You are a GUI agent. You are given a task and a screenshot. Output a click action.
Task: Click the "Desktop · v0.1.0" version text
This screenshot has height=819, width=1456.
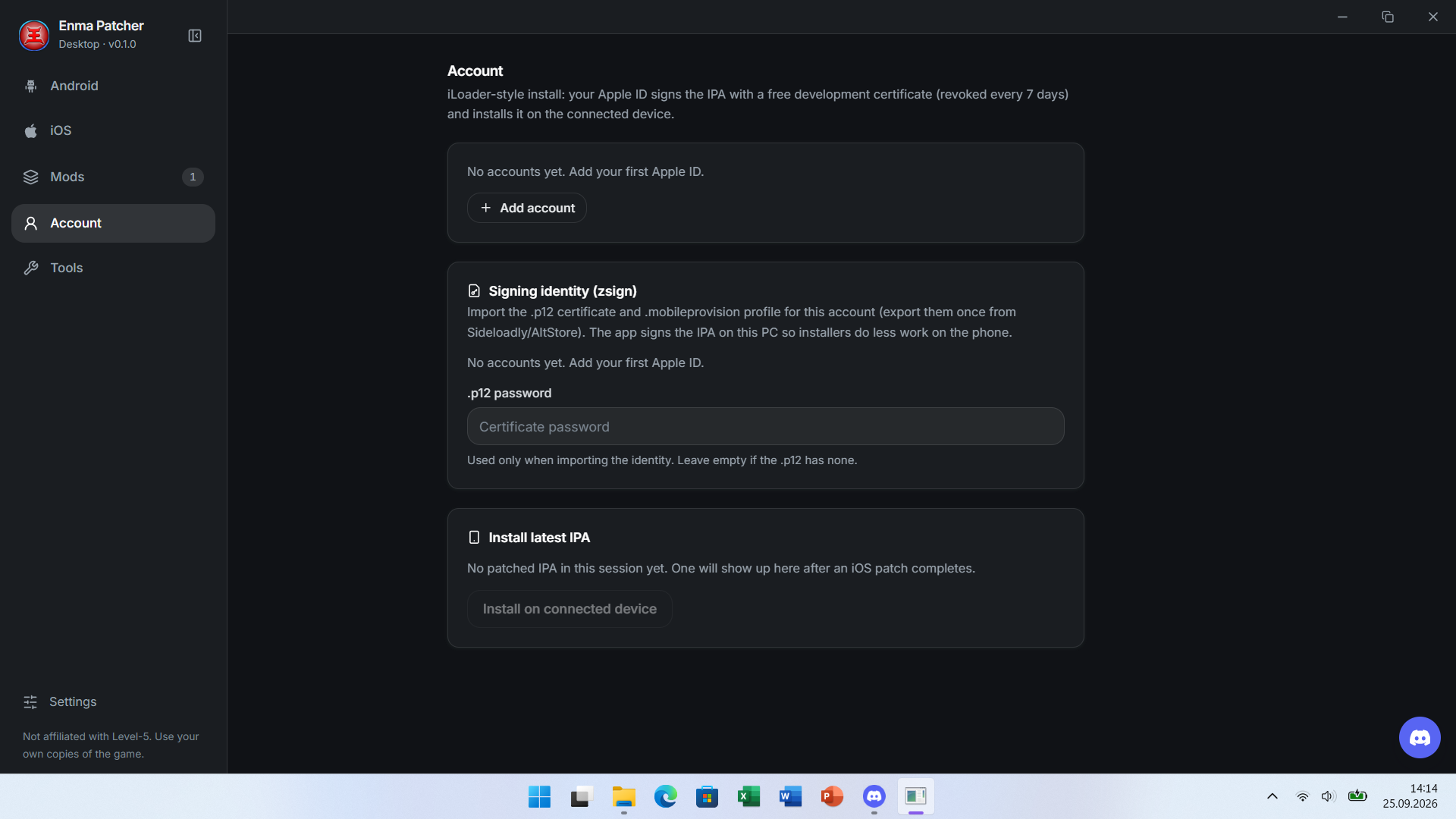coord(97,44)
